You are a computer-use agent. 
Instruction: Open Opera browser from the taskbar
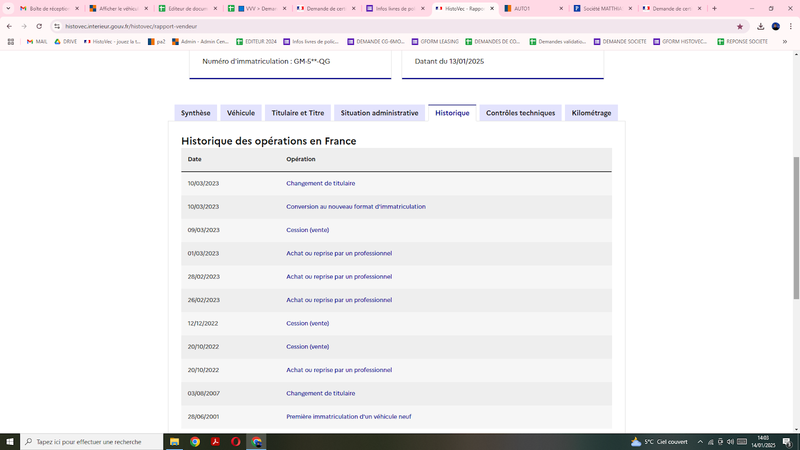pyautogui.click(x=236, y=442)
